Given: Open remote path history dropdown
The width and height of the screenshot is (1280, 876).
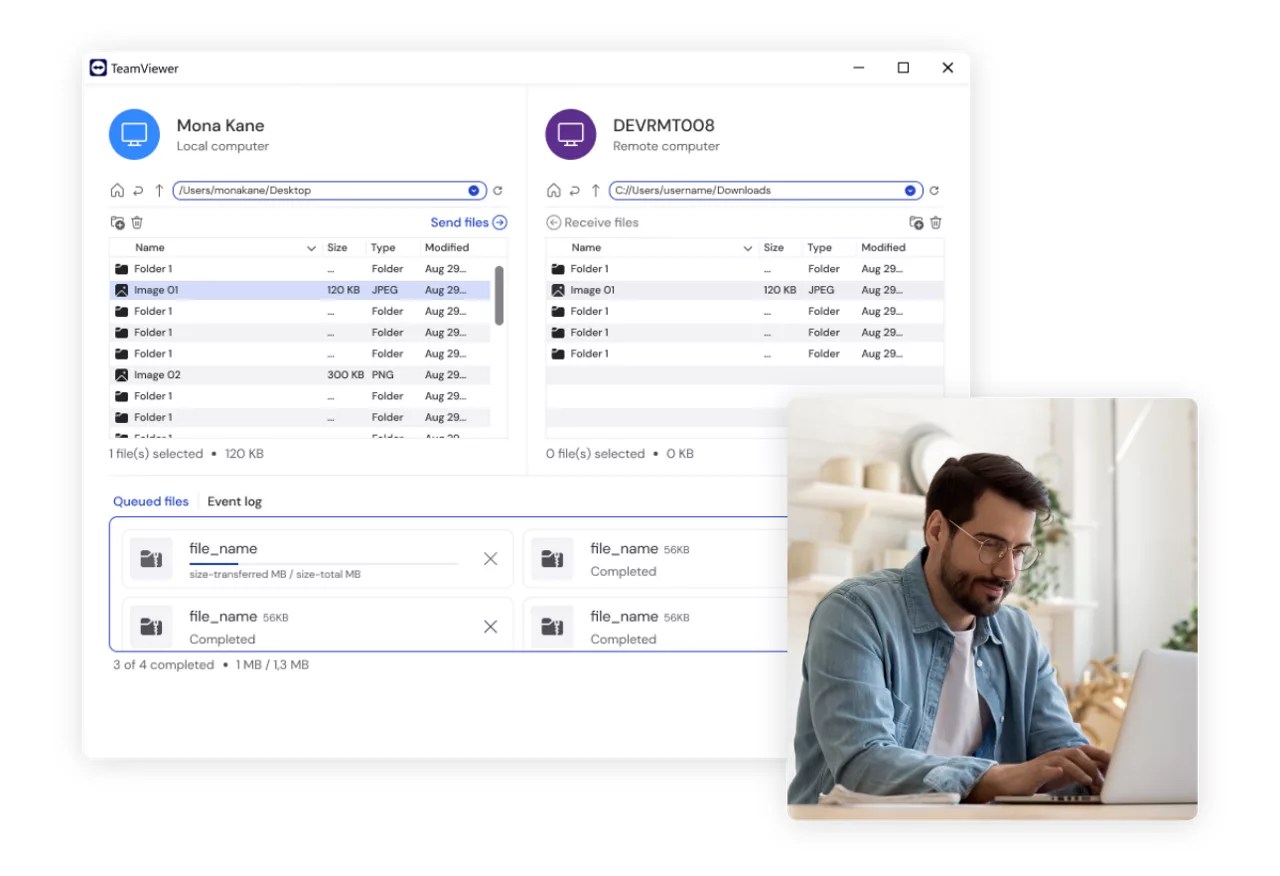Looking at the screenshot, I should click(910, 190).
